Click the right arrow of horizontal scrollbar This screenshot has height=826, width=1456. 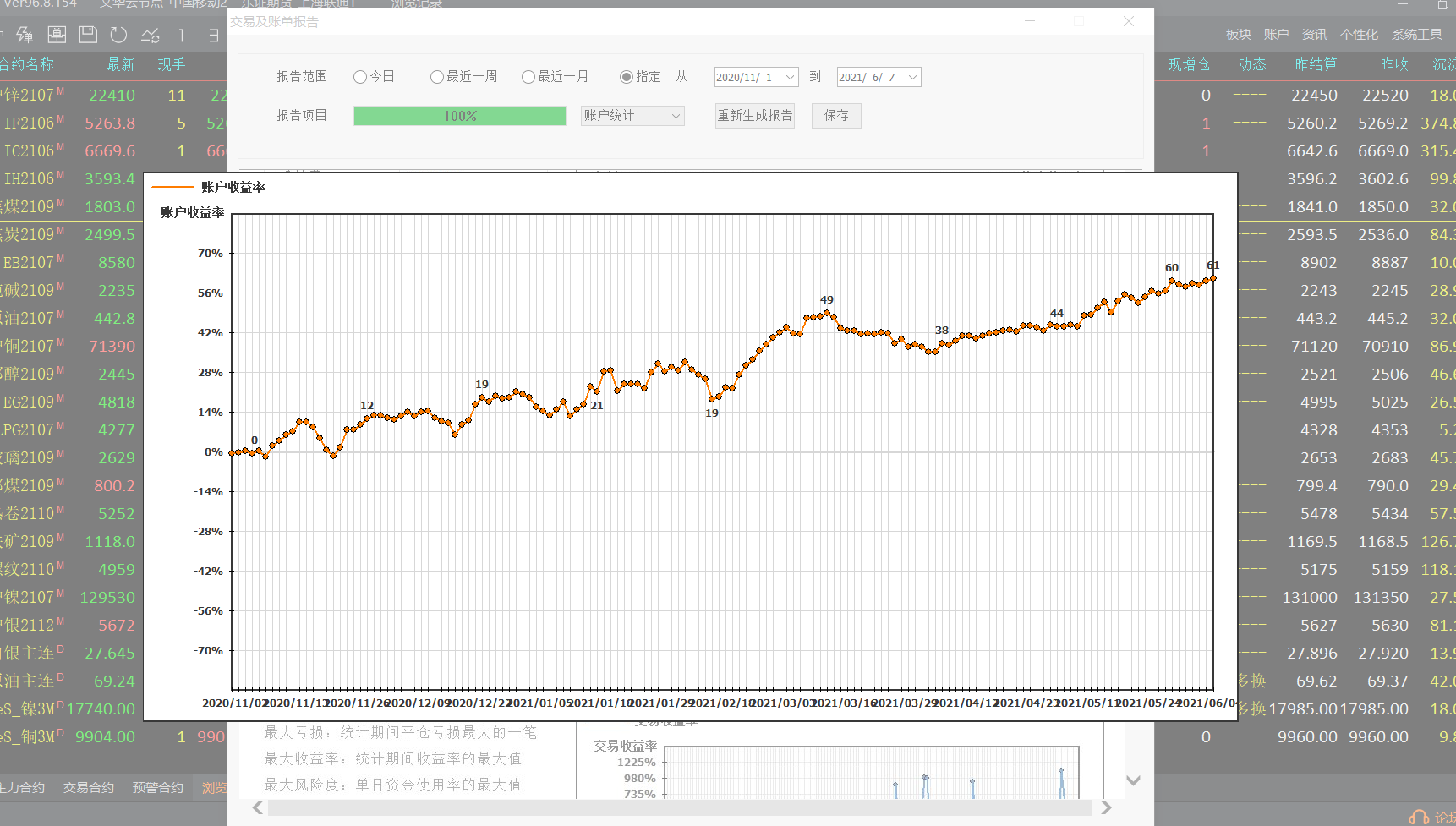point(1106,808)
